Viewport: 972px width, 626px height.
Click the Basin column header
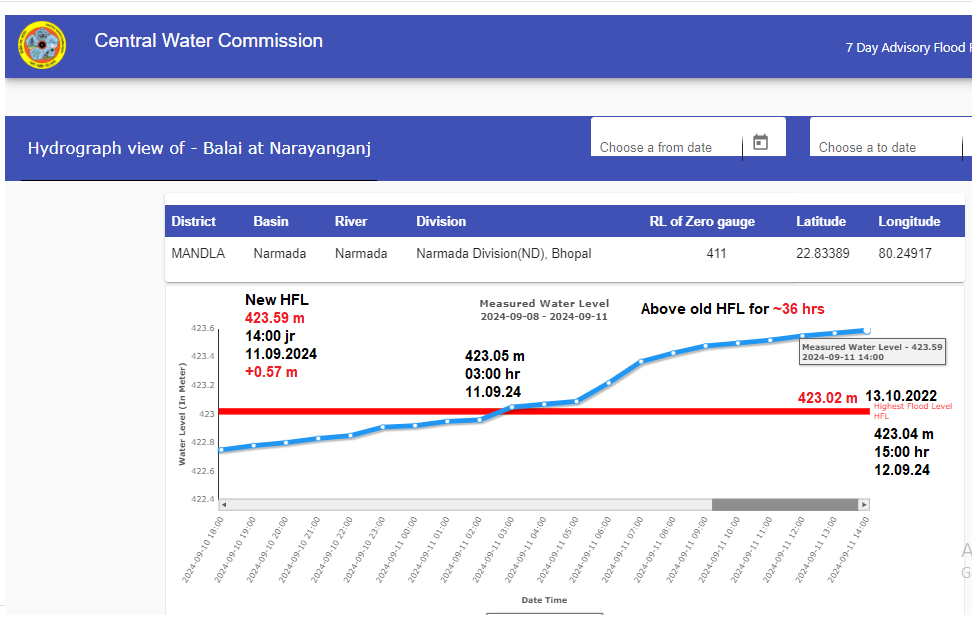tap(270, 221)
